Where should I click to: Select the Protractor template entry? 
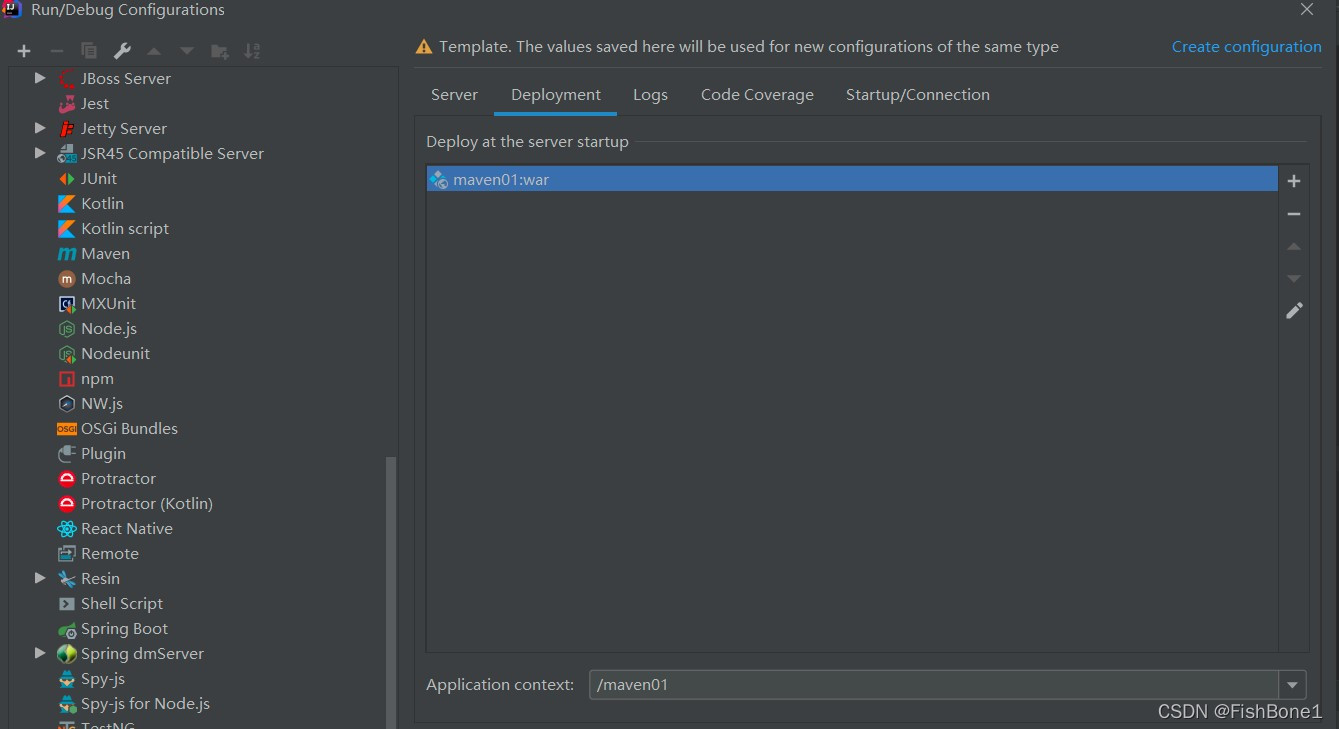click(x=118, y=478)
